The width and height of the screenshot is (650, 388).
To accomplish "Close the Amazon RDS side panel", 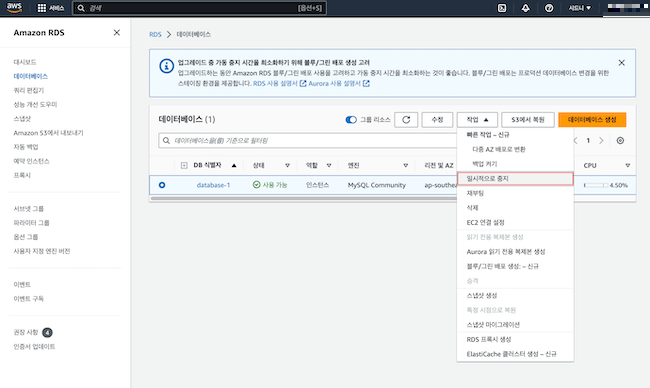I will tap(117, 32).
